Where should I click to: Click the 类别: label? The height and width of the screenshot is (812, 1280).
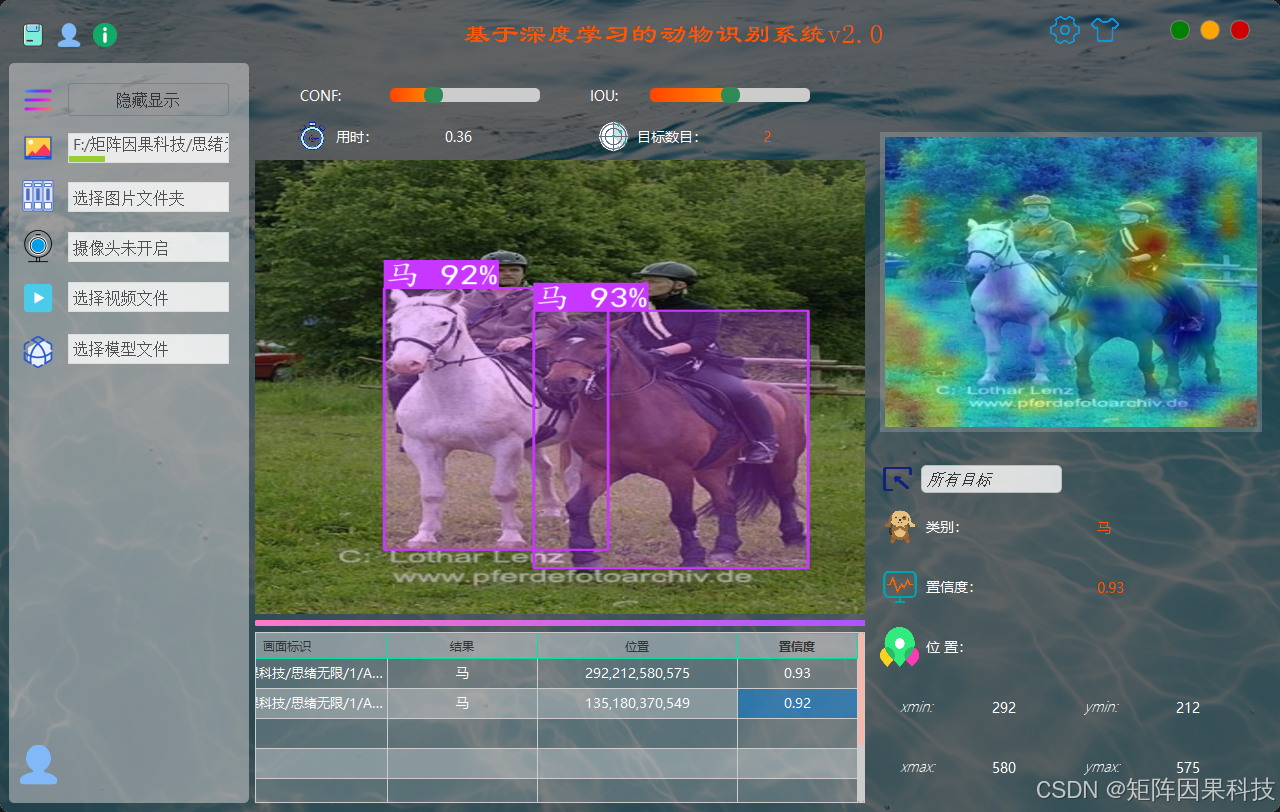pos(942,527)
